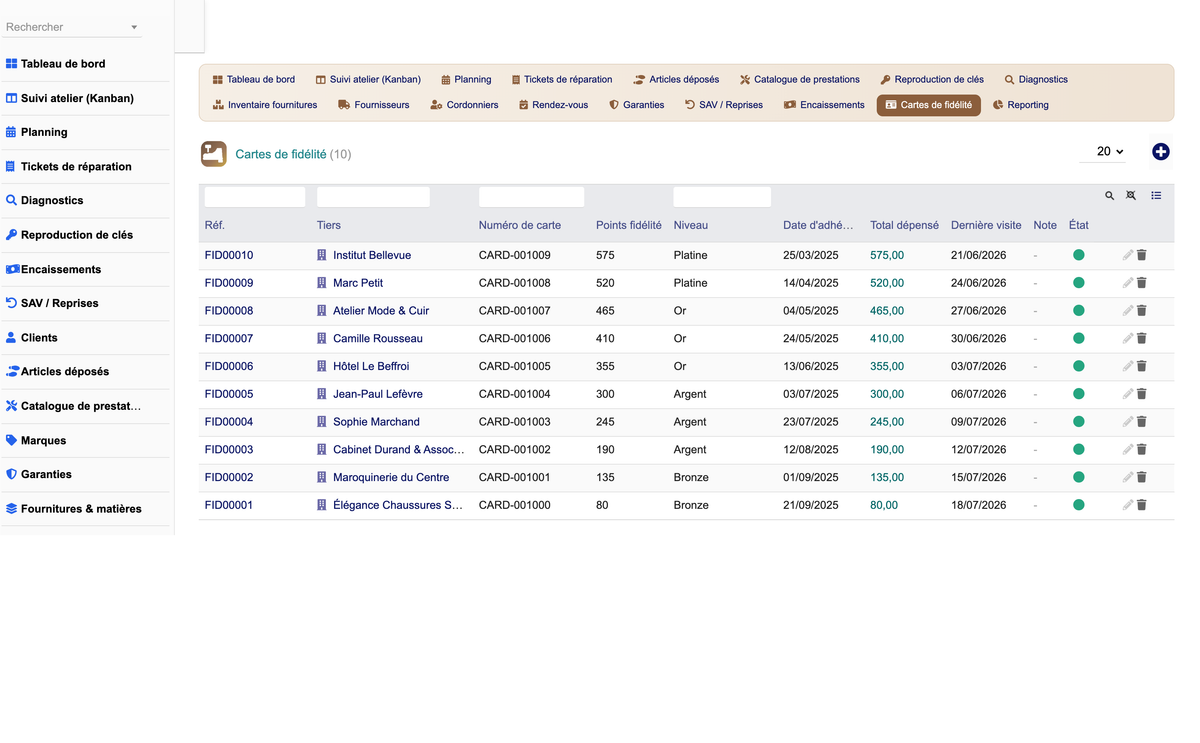This screenshot has height=743, width=1200.
Task: Delete loyalty card FID00010 with trash icon
Action: [x=1142, y=255]
